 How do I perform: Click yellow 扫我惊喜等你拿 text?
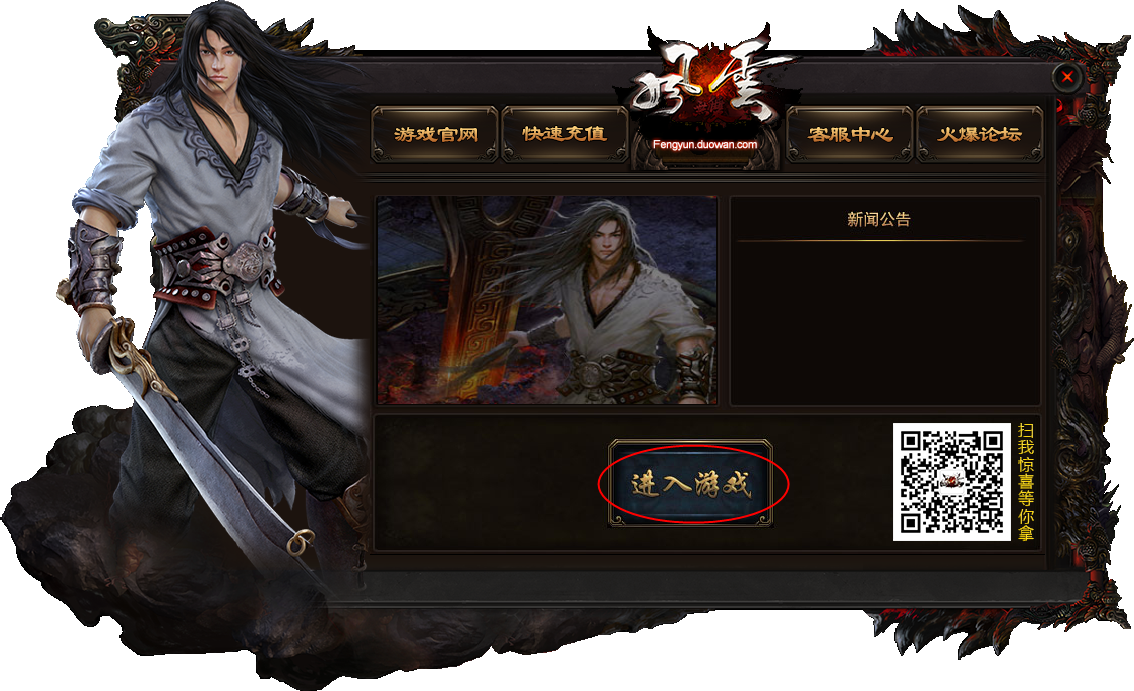point(1026,482)
